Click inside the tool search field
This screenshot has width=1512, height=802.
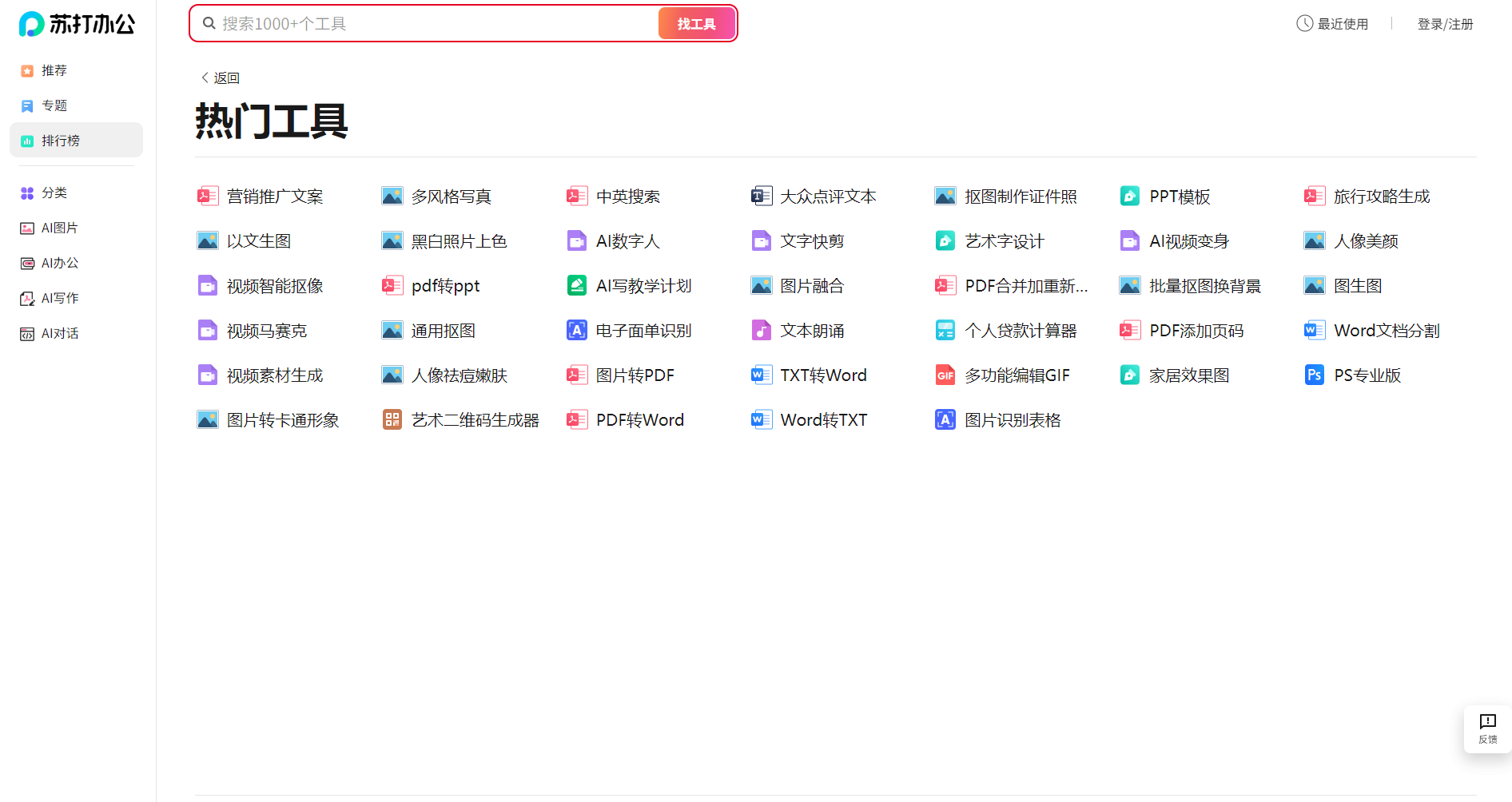coord(432,23)
